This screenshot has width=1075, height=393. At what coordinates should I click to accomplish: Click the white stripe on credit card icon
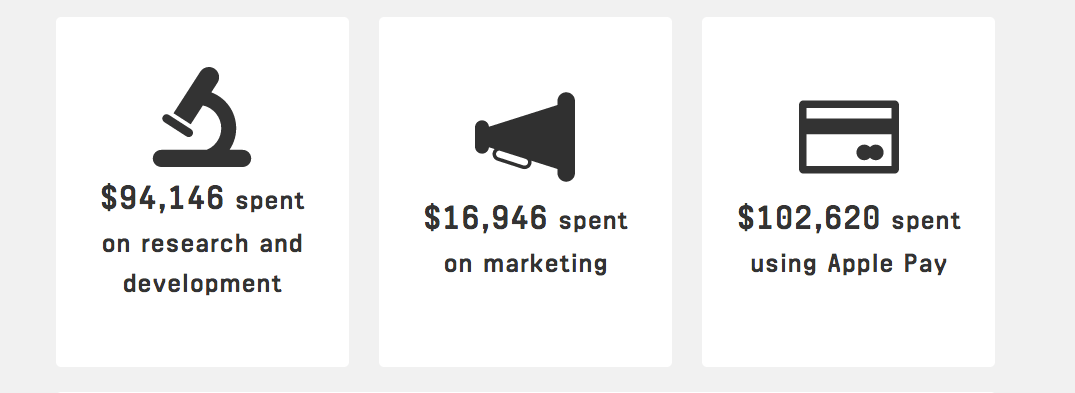849,113
